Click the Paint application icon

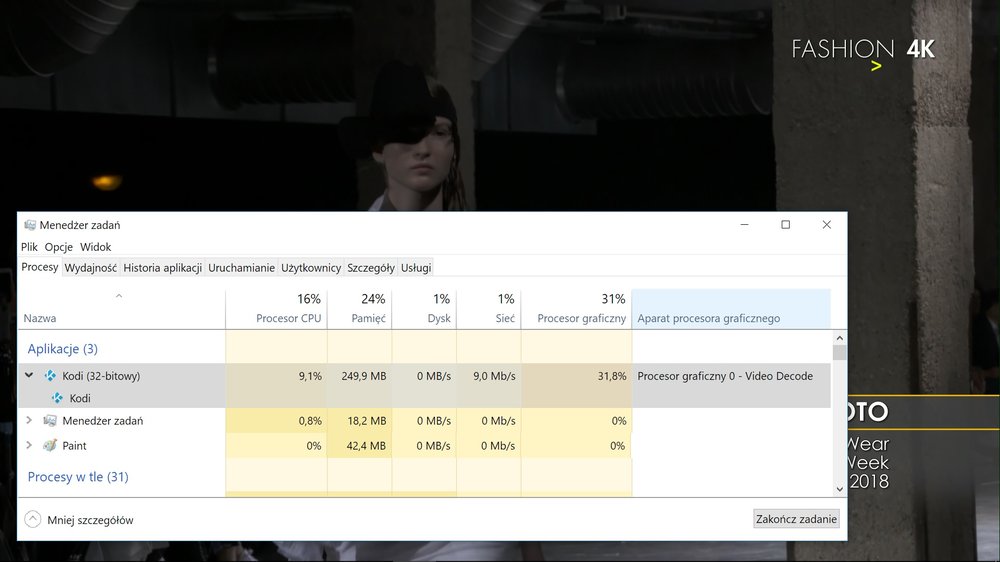[50, 445]
